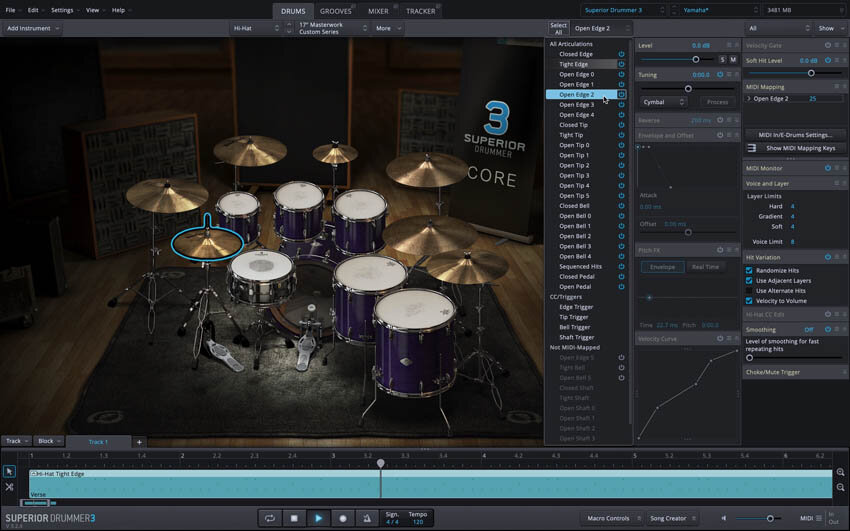Toggle power for Open Edge 0 articulation
Viewport: 850px width, 531px height.
tap(621, 74)
